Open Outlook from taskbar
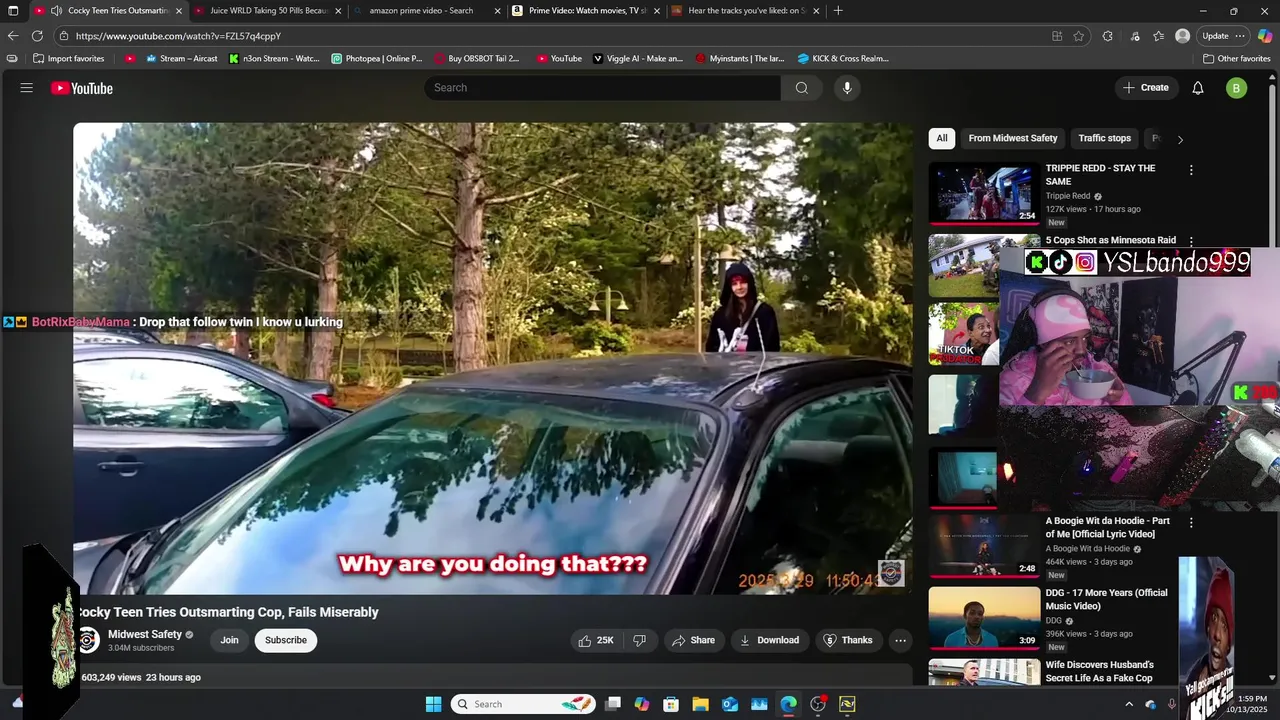Screen dimensions: 1280x720 pyautogui.click(x=730, y=704)
